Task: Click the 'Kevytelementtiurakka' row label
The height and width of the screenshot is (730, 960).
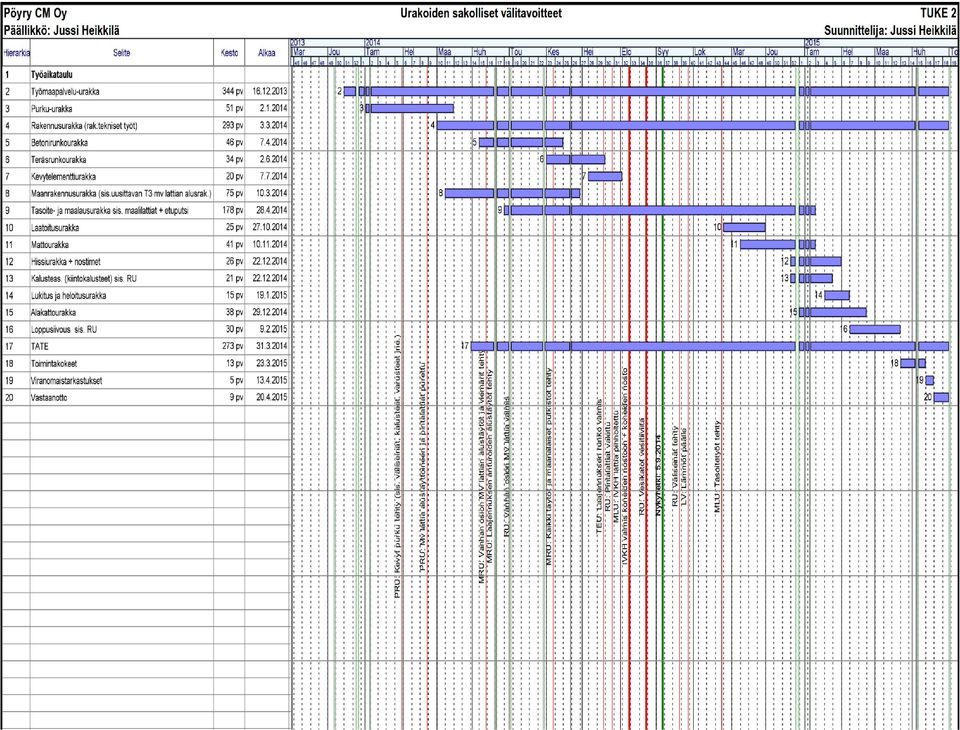Action: pos(63,176)
